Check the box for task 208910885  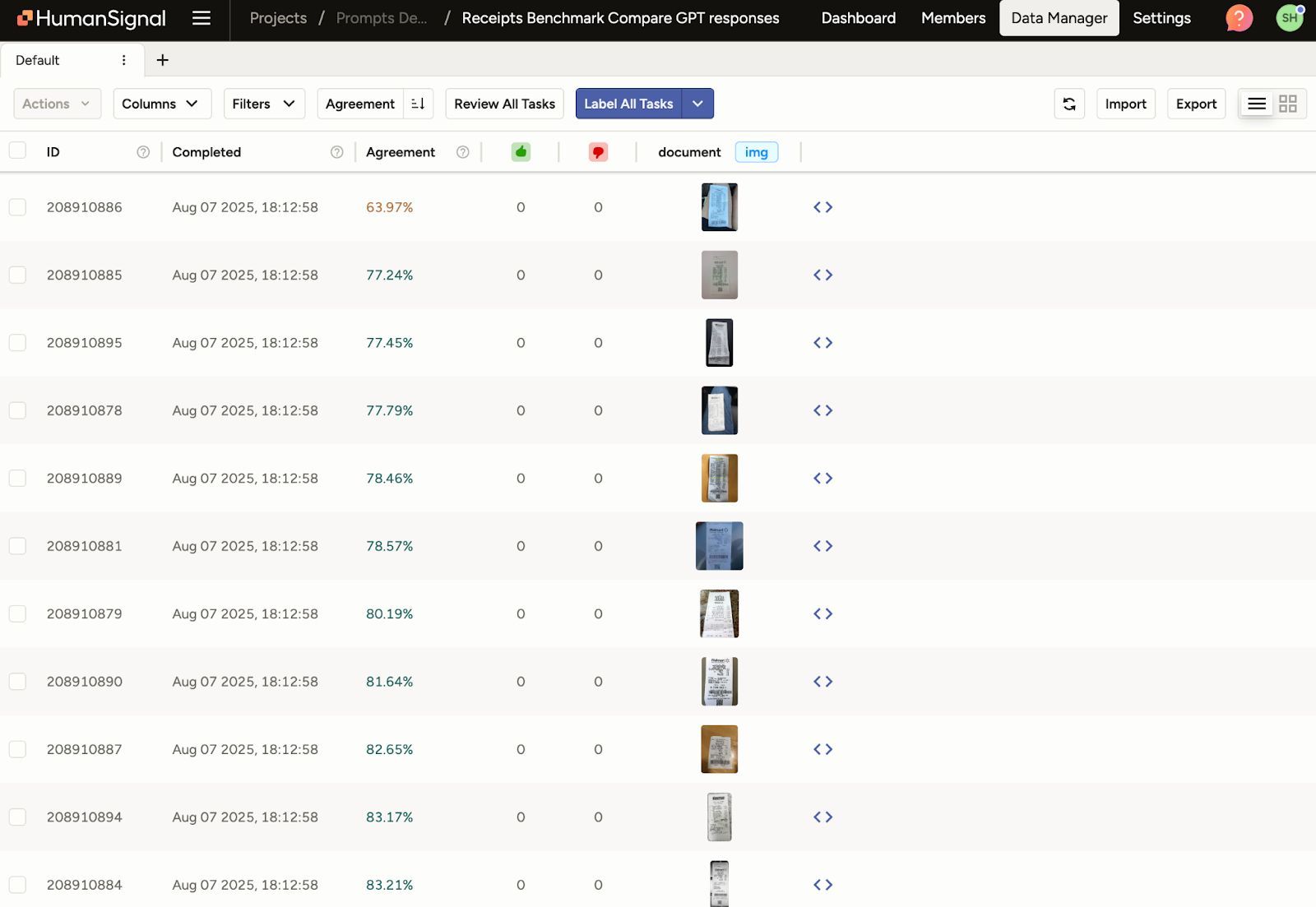[x=17, y=275]
